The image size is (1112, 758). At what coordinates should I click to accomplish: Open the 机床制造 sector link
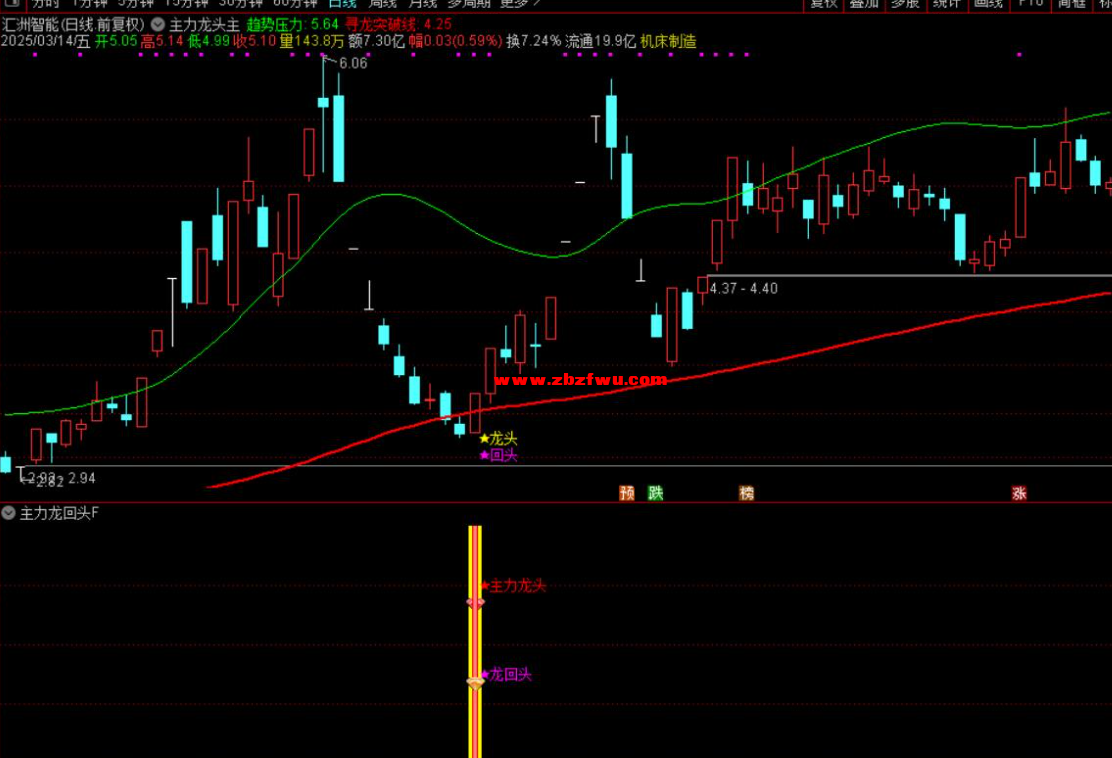click(668, 41)
